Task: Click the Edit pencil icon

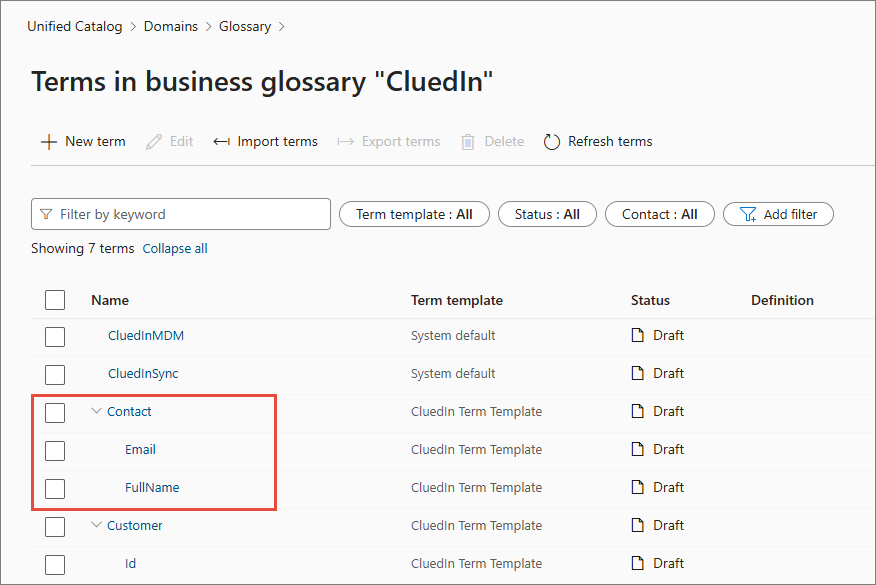Action: (x=154, y=142)
